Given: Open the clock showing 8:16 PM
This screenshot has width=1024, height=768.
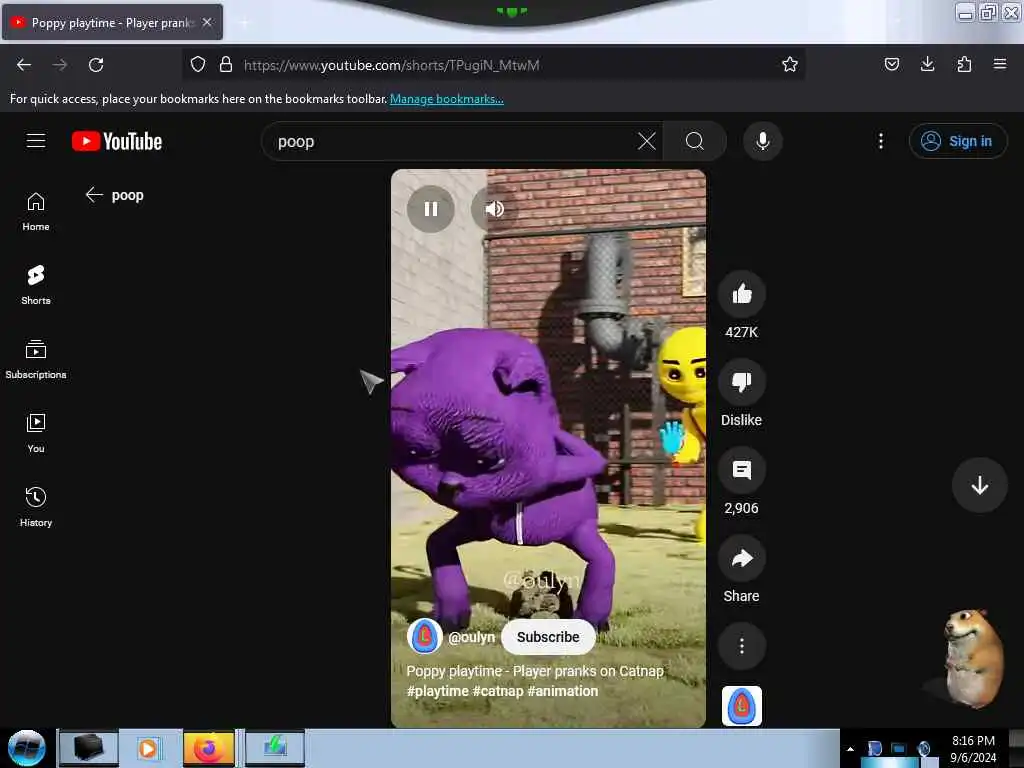Looking at the screenshot, I should (973, 749).
